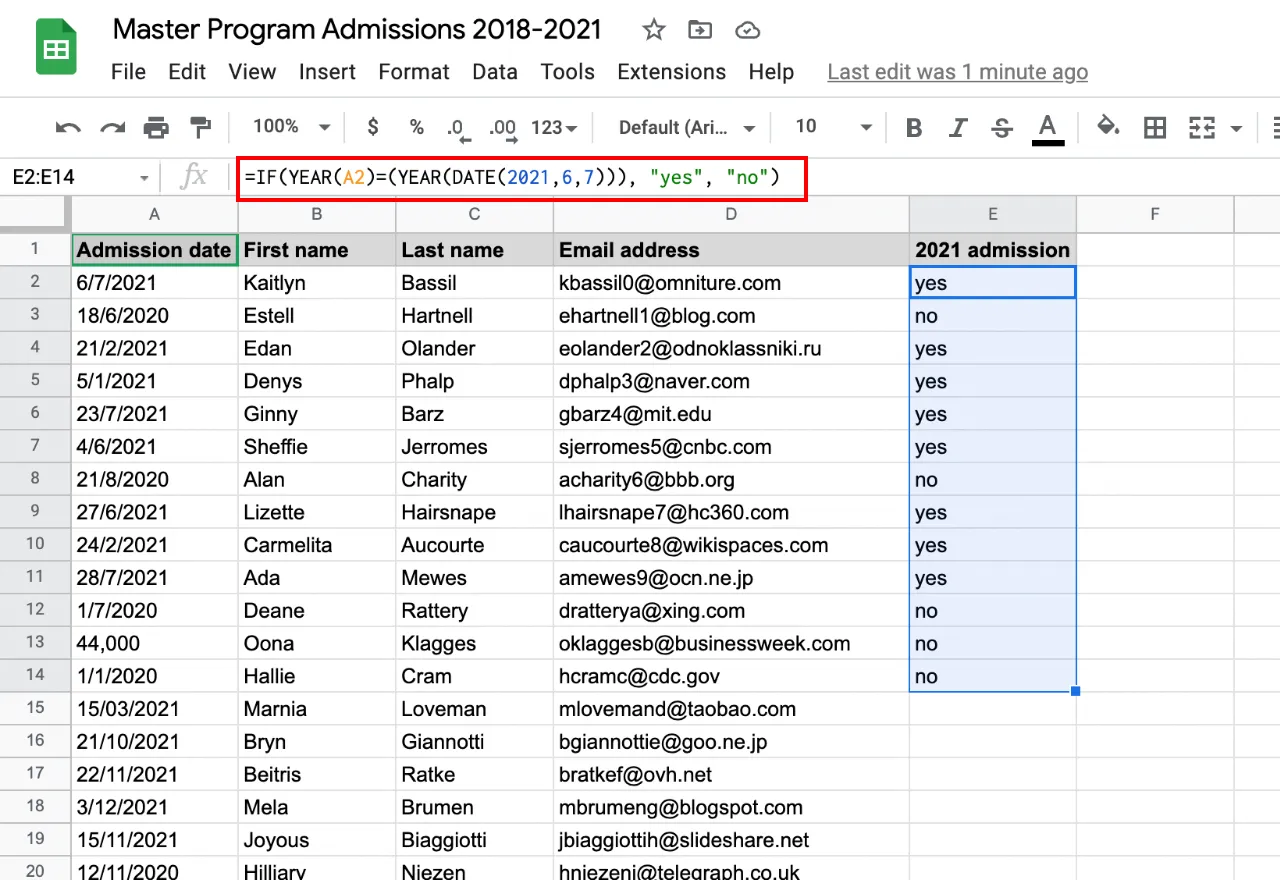Click the Print icon
The image size is (1280, 880).
(x=156, y=127)
